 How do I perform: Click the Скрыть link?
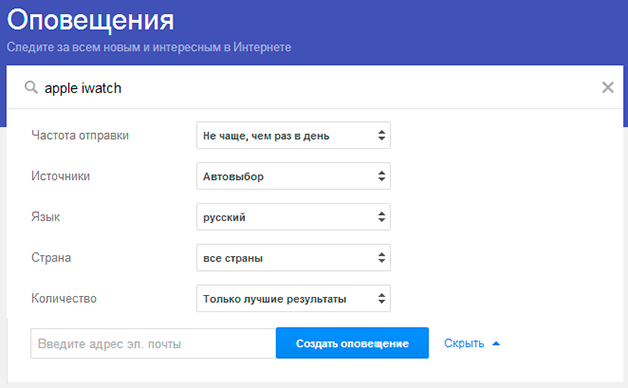click(464, 344)
